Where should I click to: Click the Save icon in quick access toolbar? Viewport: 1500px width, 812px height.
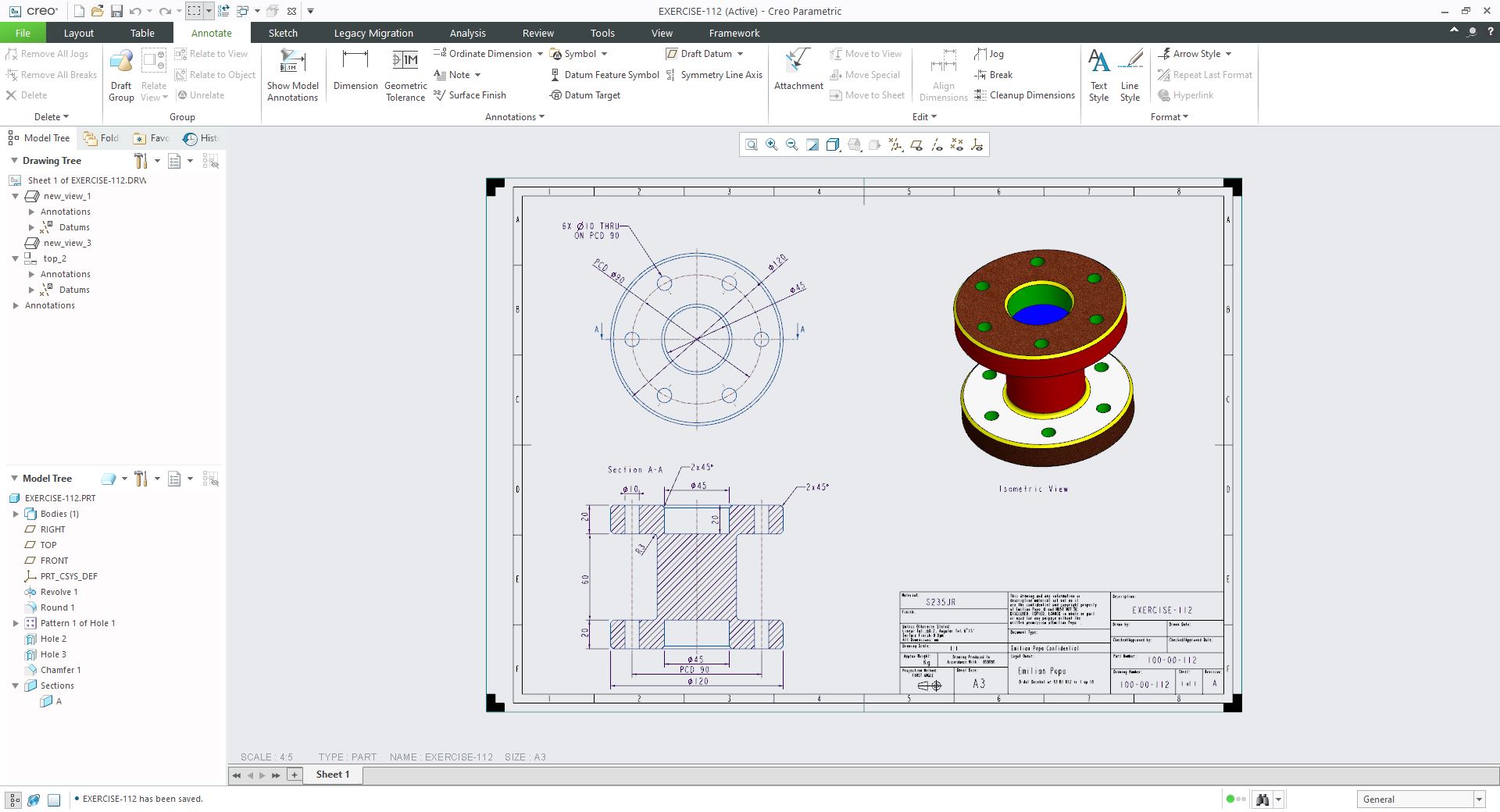(x=116, y=11)
